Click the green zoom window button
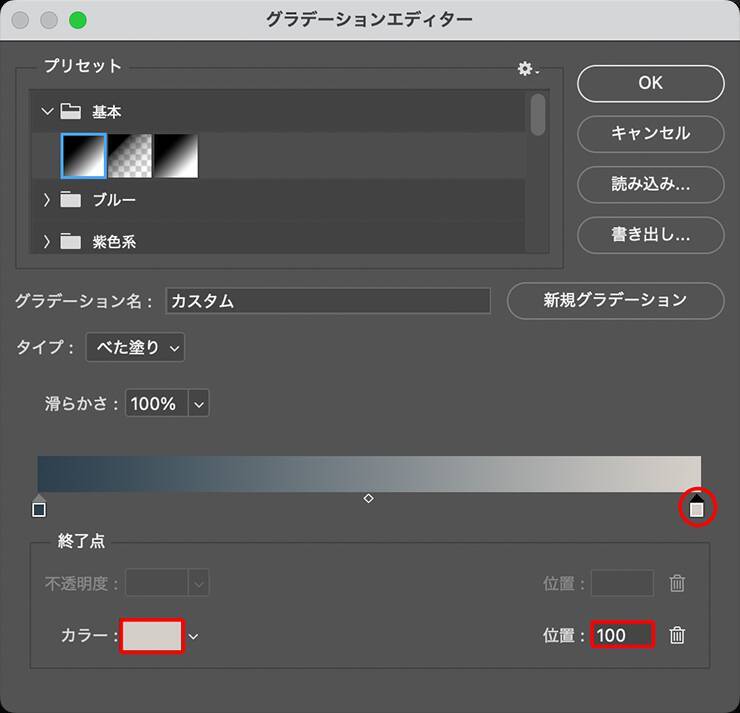The image size is (740, 713). 77,20
